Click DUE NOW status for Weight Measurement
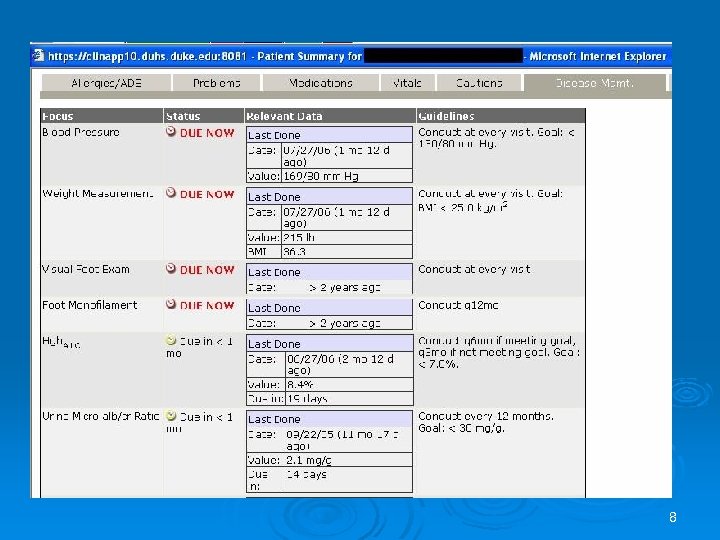720x540 pixels. coord(207,194)
